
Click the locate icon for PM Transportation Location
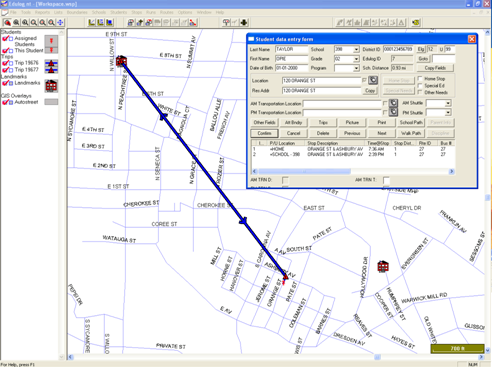coord(393,112)
